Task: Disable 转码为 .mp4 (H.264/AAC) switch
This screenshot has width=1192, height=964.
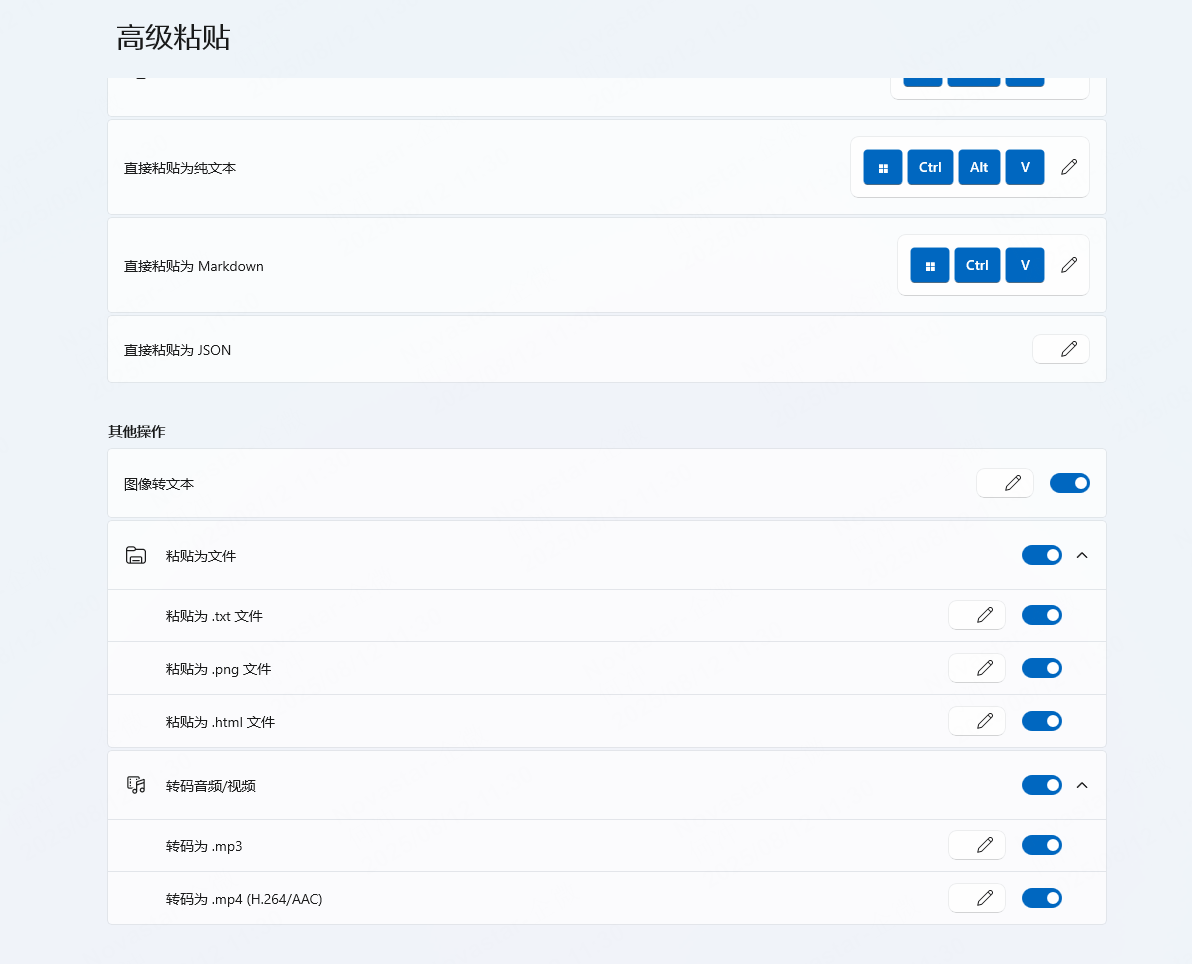Action: pos(1041,899)
